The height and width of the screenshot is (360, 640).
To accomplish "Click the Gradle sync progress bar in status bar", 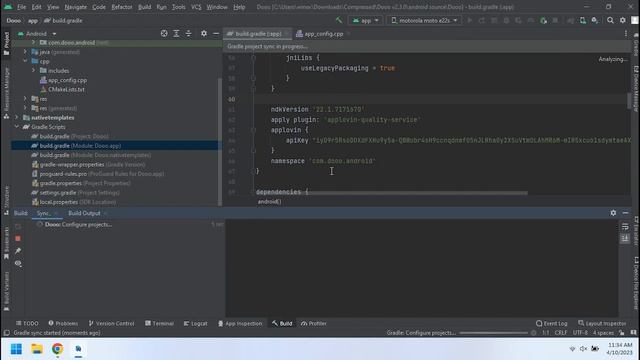I will click(x=493, y=333).
